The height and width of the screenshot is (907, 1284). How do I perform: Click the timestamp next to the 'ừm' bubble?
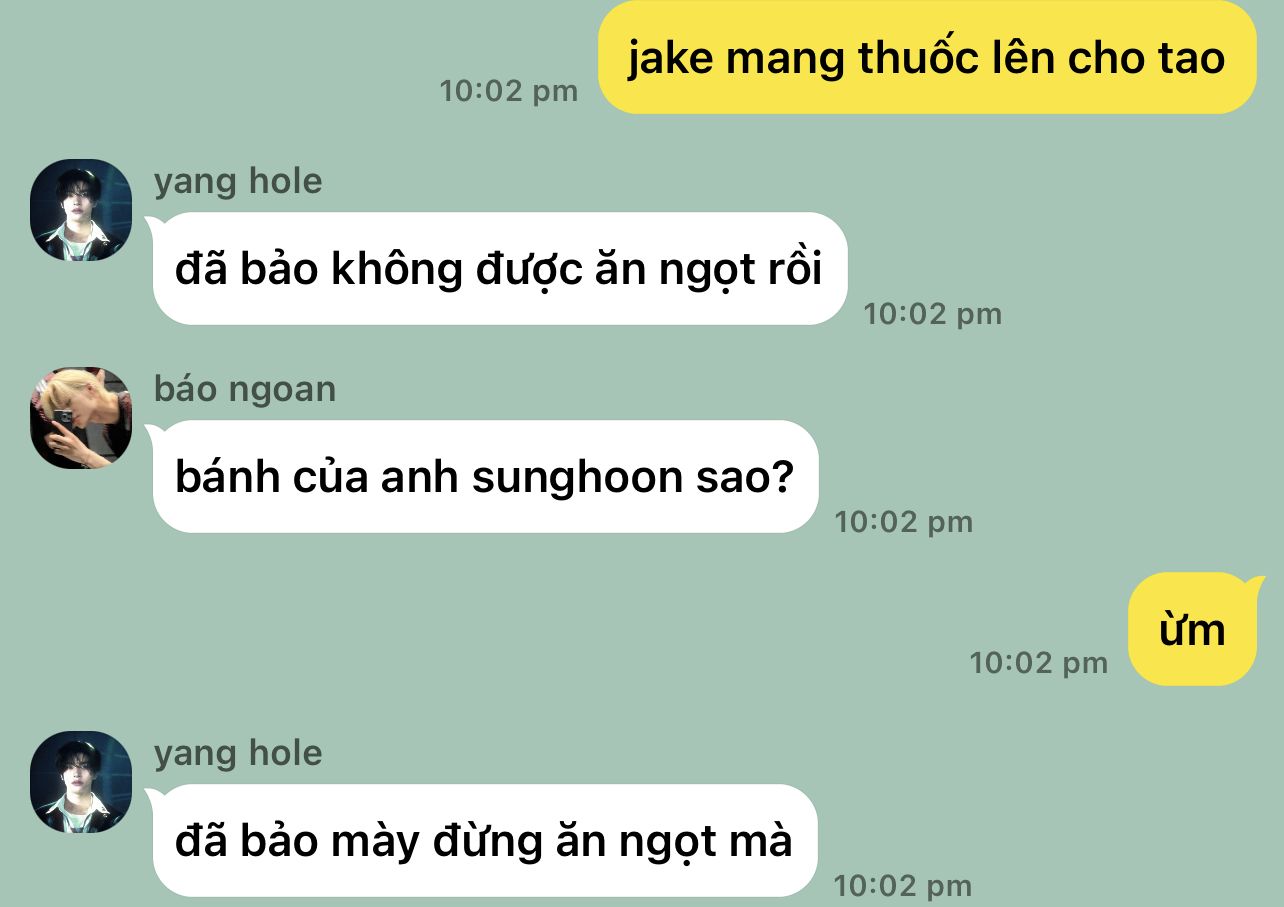click(x=1039, y=663)
